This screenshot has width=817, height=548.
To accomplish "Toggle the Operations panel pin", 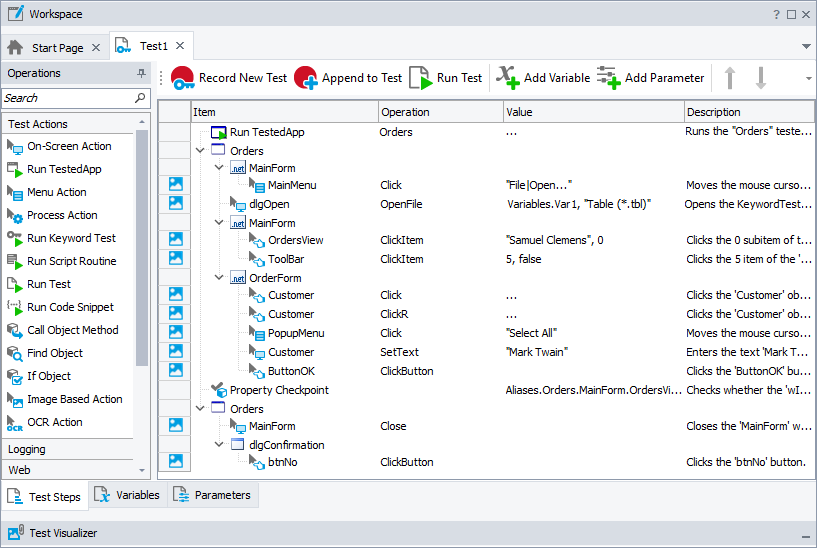I will (x=141, y=73).
